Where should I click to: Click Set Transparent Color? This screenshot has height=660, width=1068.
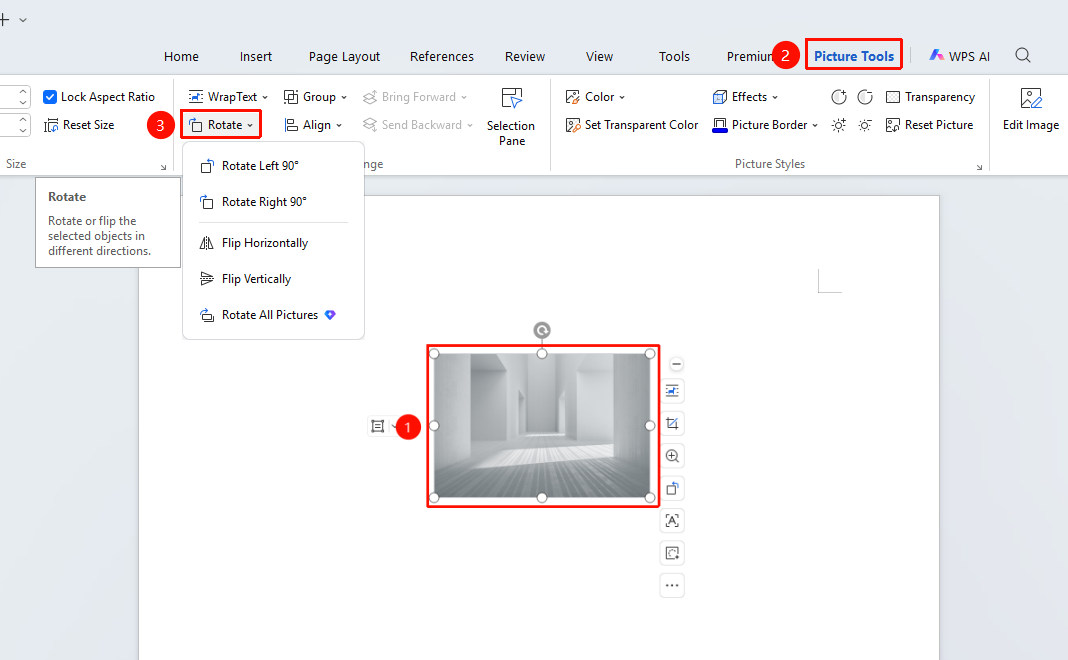632,125
